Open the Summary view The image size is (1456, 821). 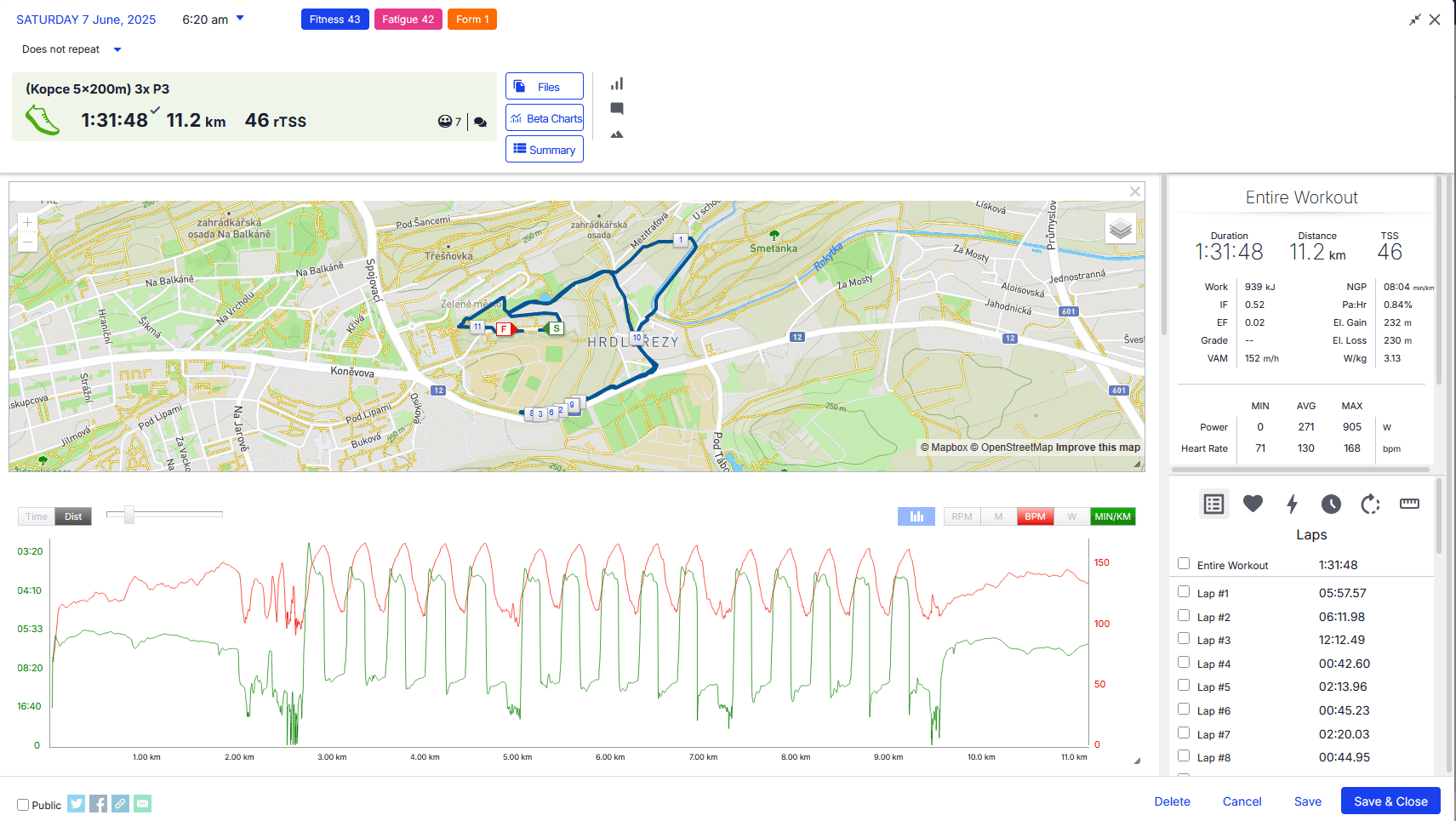545,150
